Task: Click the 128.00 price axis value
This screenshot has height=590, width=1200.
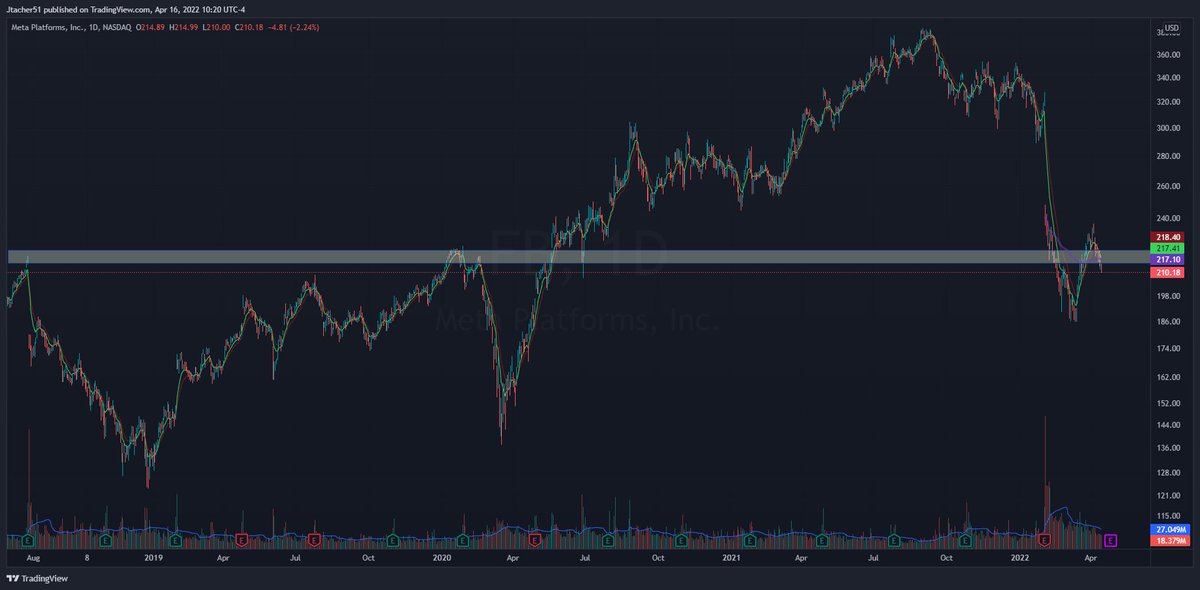Action: (1170, 472)
